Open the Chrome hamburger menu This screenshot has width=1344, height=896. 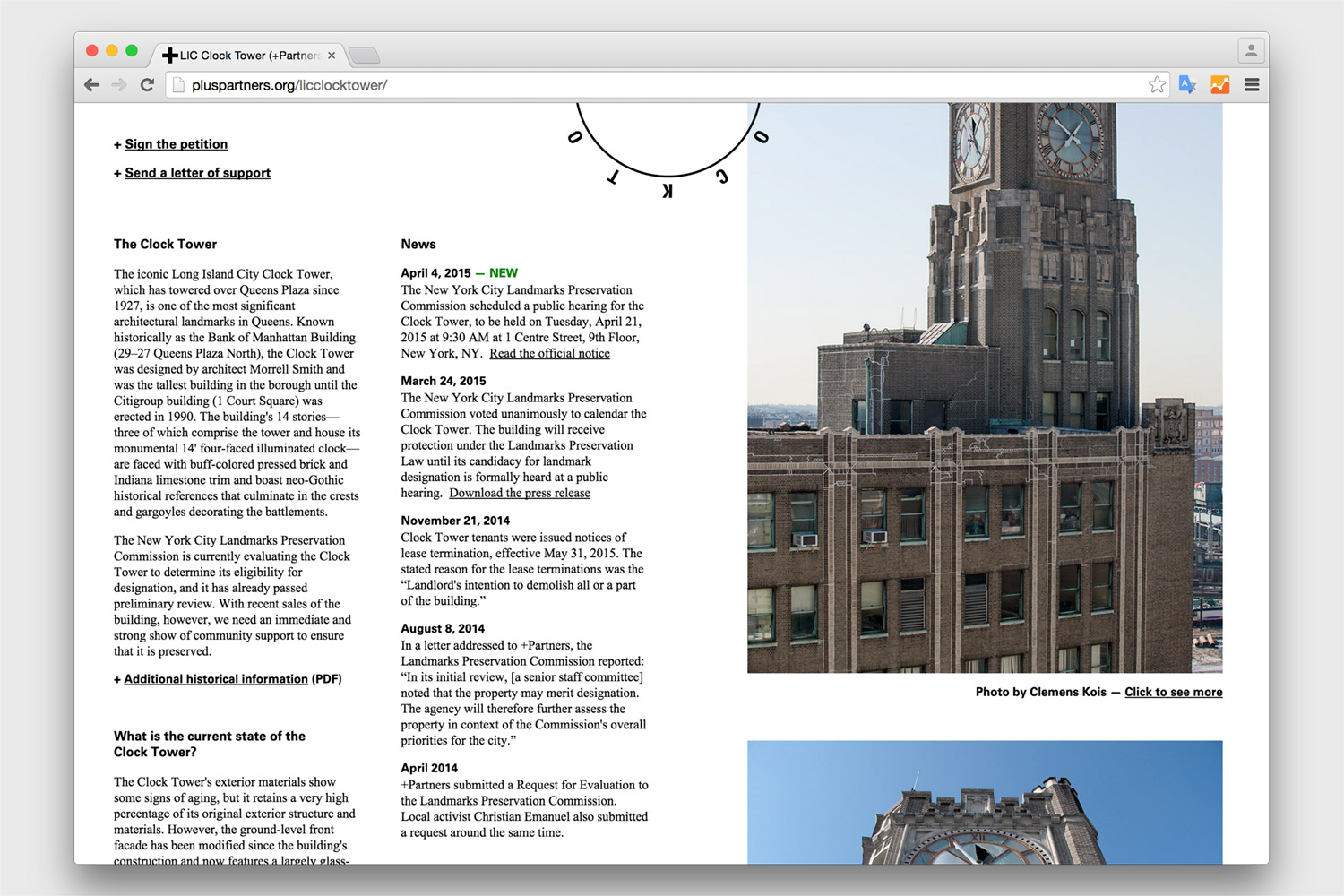1252,85
